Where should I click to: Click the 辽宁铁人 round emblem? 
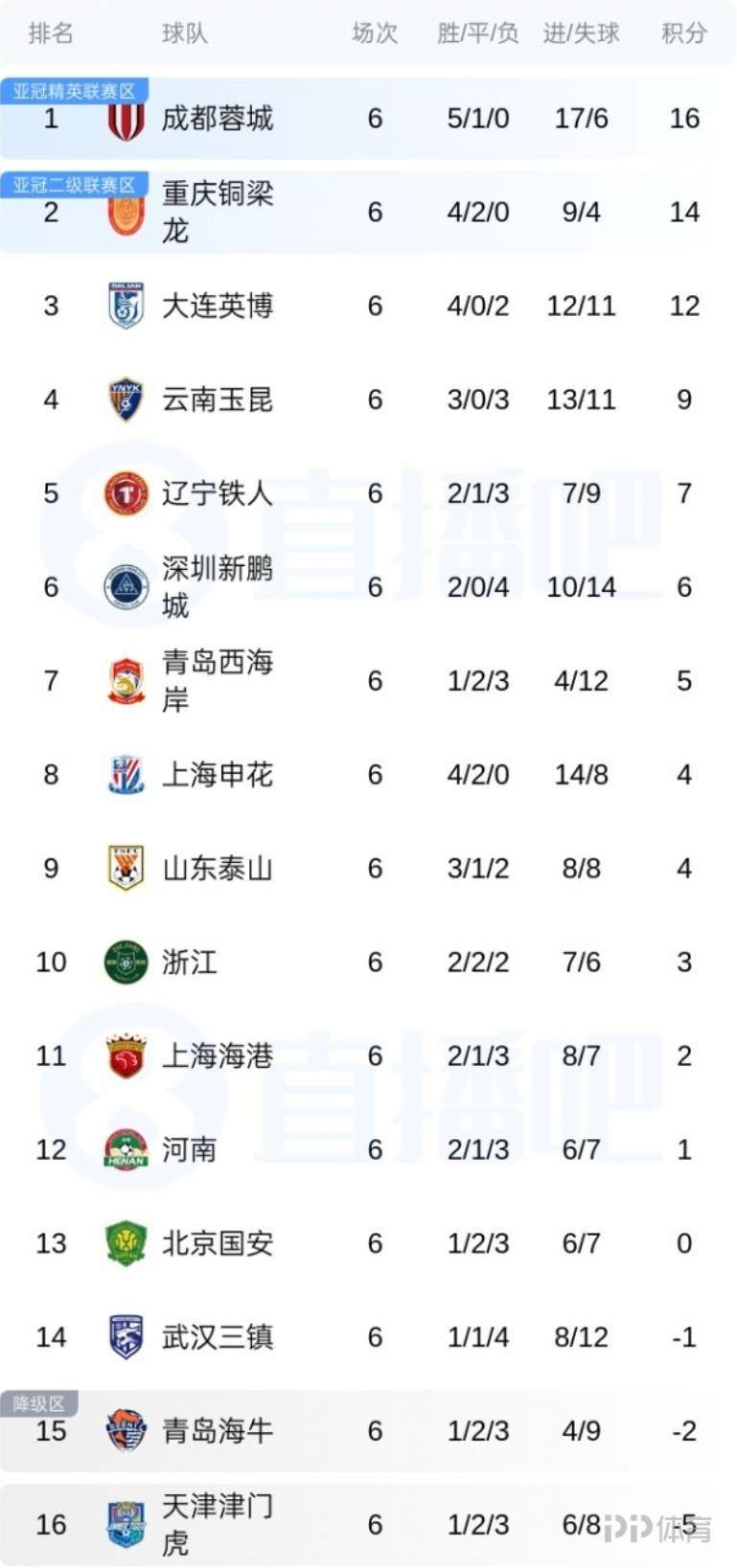tap(126, 493)
